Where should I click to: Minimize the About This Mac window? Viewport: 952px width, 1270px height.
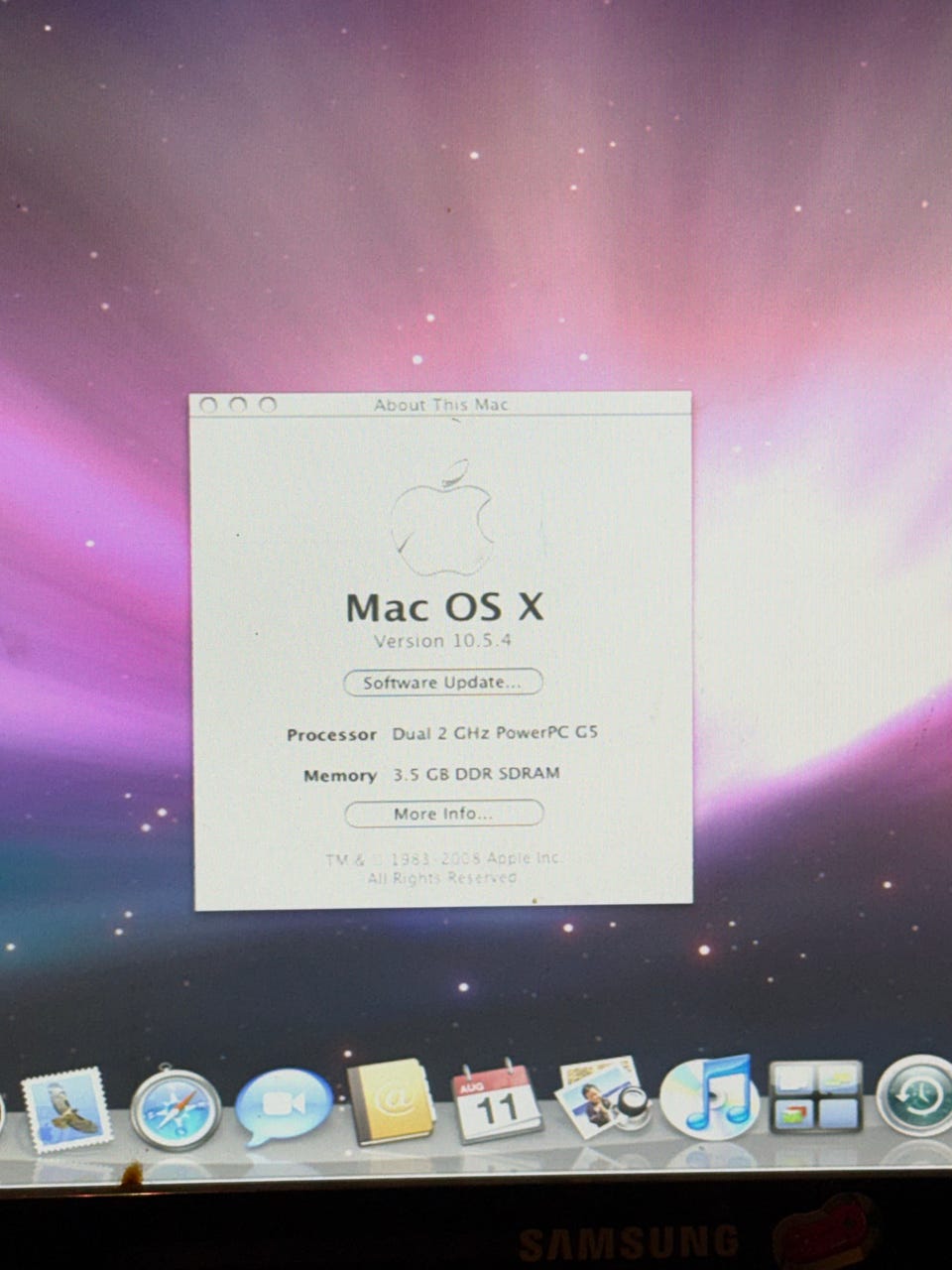[238, 405]
